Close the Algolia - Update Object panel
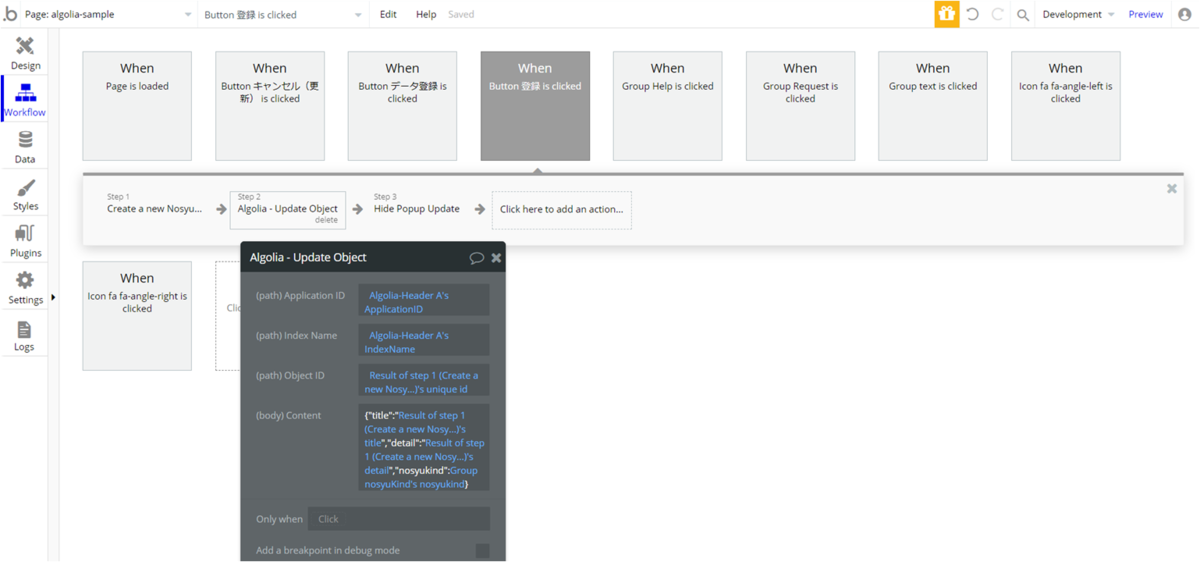Screen dimensions: 1200x562 (x=496, y=258)
